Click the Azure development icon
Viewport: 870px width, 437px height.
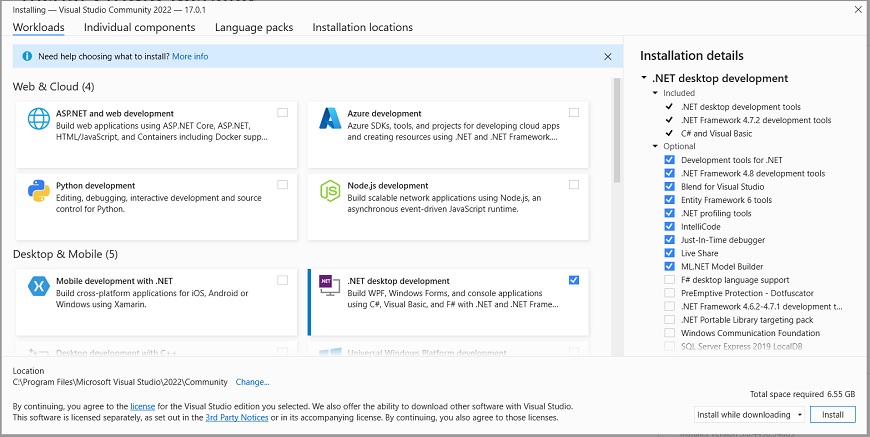pos(330,118)
